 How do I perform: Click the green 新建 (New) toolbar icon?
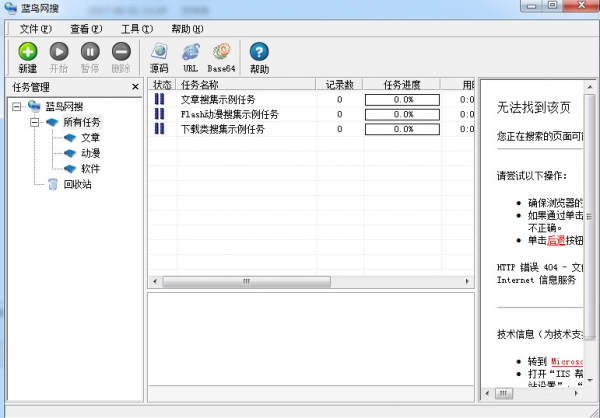tap(28, 52)
